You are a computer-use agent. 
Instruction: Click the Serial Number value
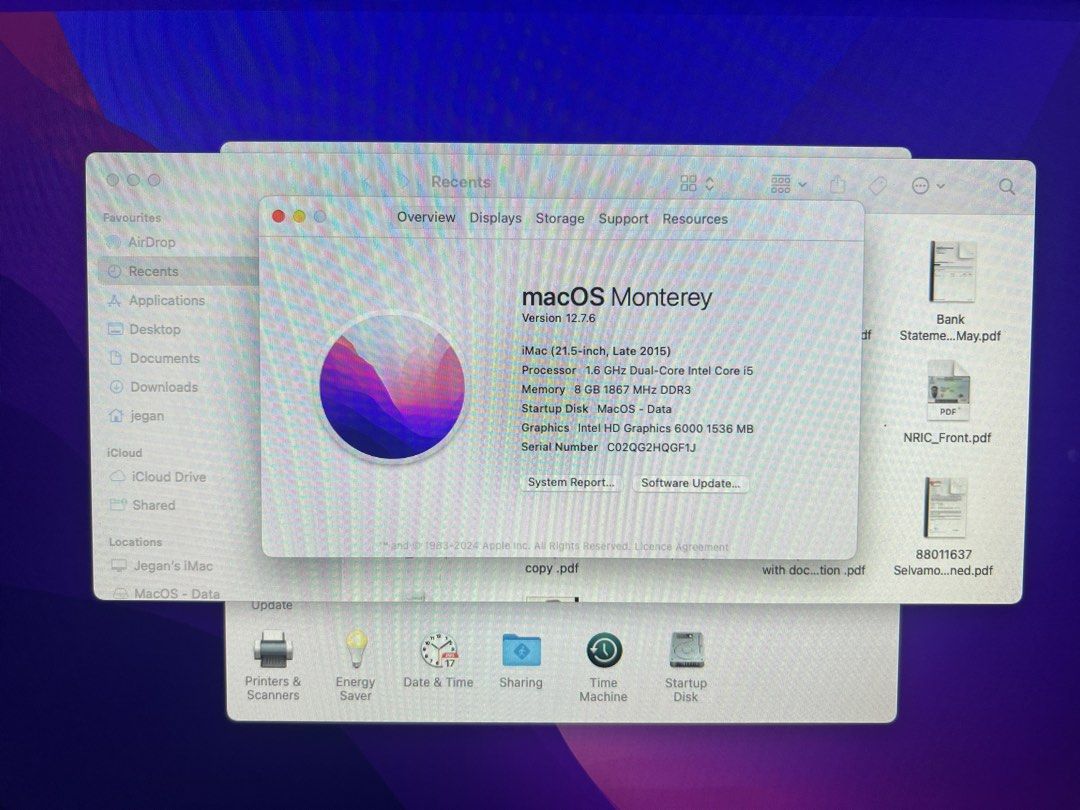[652, 448]
